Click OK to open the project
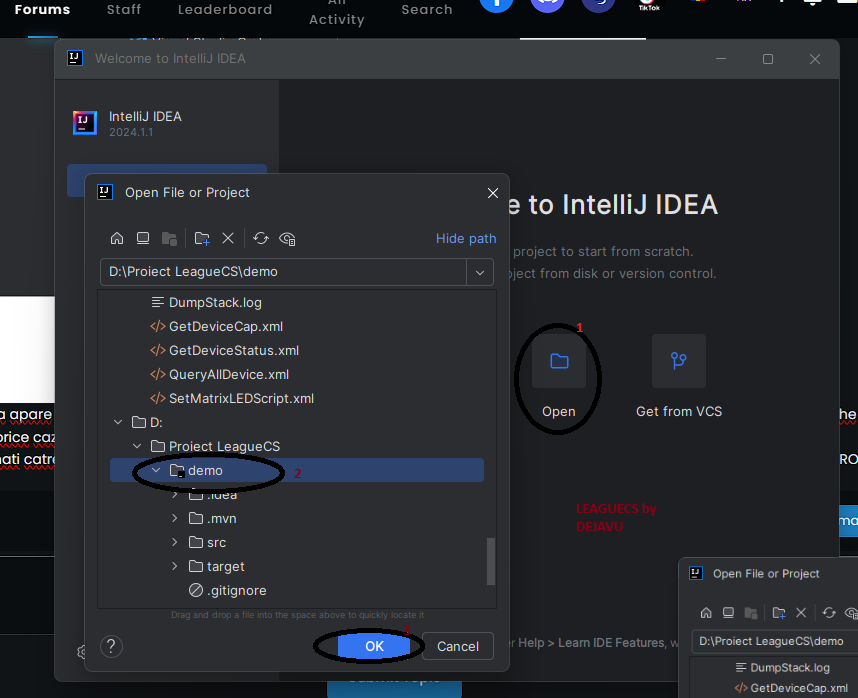This screenshot has width=858, height=698. [374, 646]
